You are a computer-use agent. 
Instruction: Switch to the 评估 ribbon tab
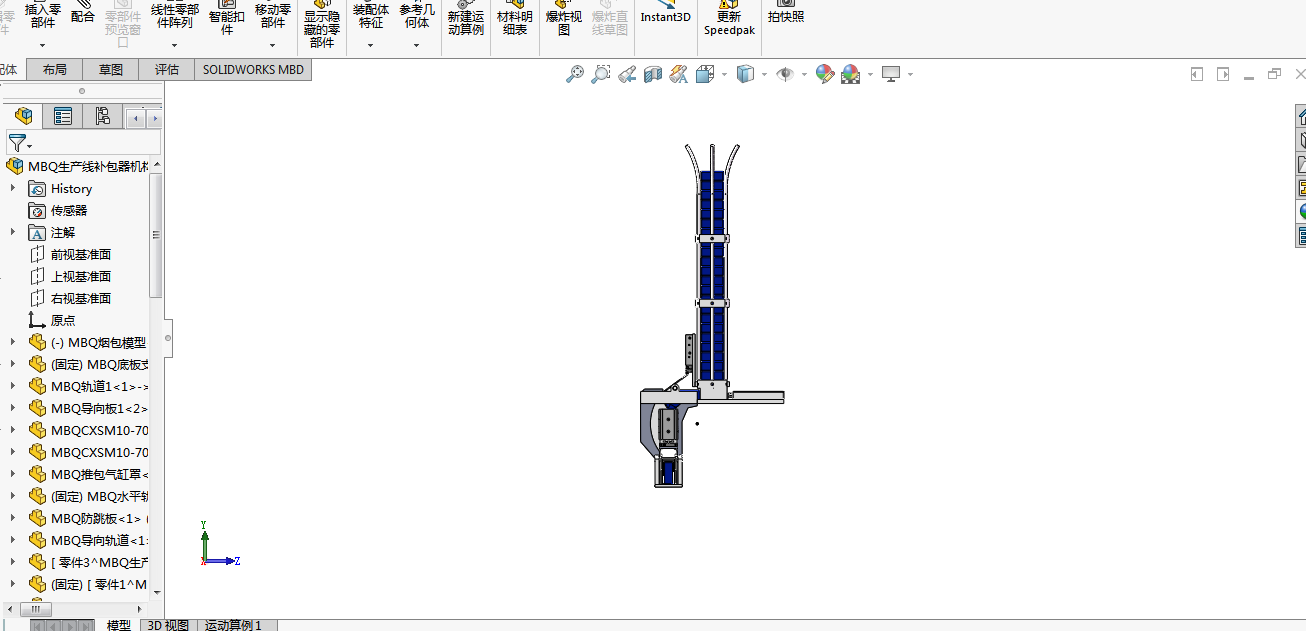167,69
